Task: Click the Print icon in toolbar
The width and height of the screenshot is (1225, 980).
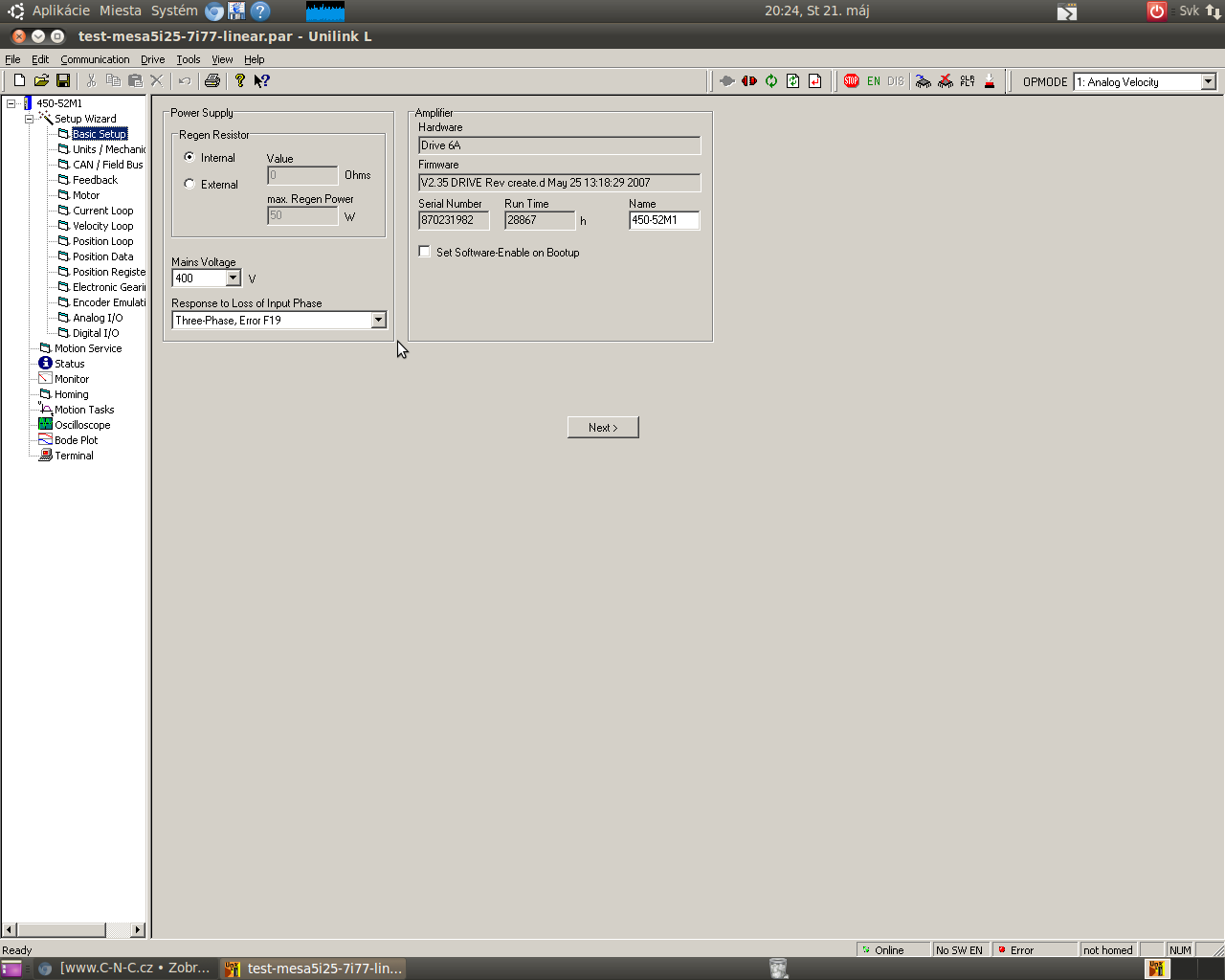Action: (x=212, y=81)
